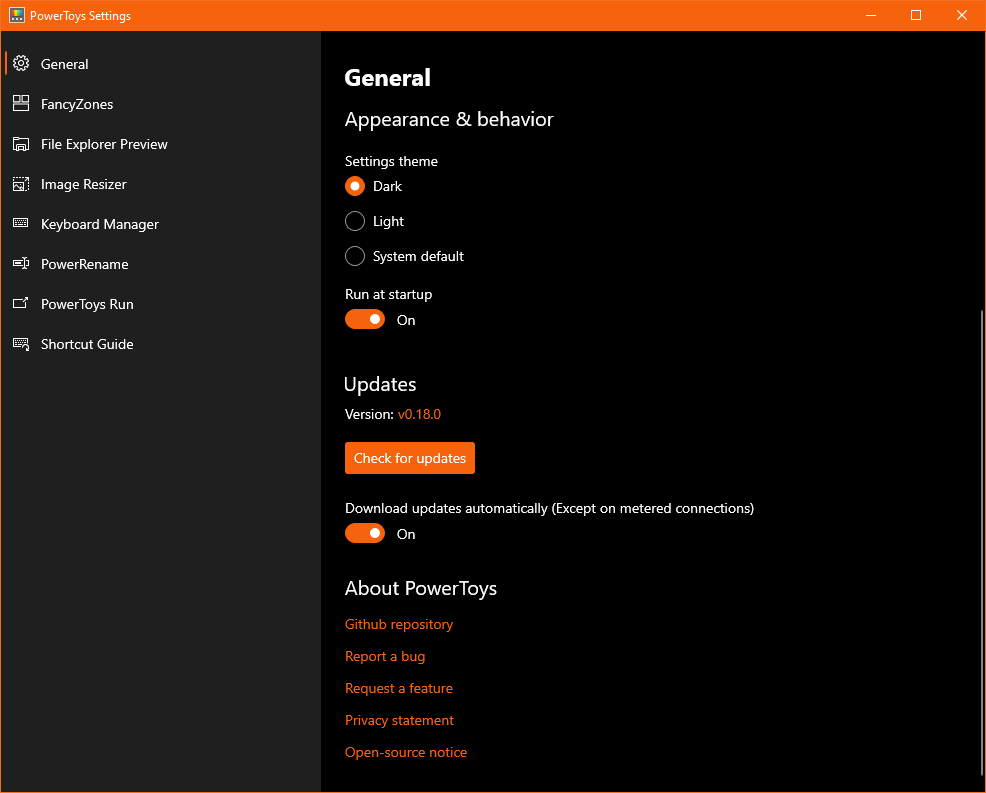Select PowerRename in the sidebar
Screen dimensions: 986x793
[160, 264]
